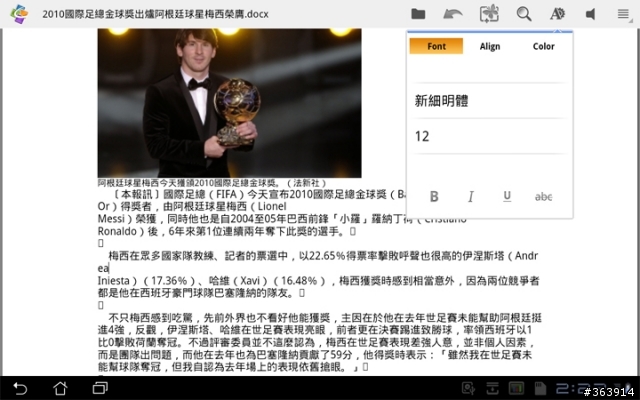Select the Font tab
Screen dimensions: 640x400
436,46
